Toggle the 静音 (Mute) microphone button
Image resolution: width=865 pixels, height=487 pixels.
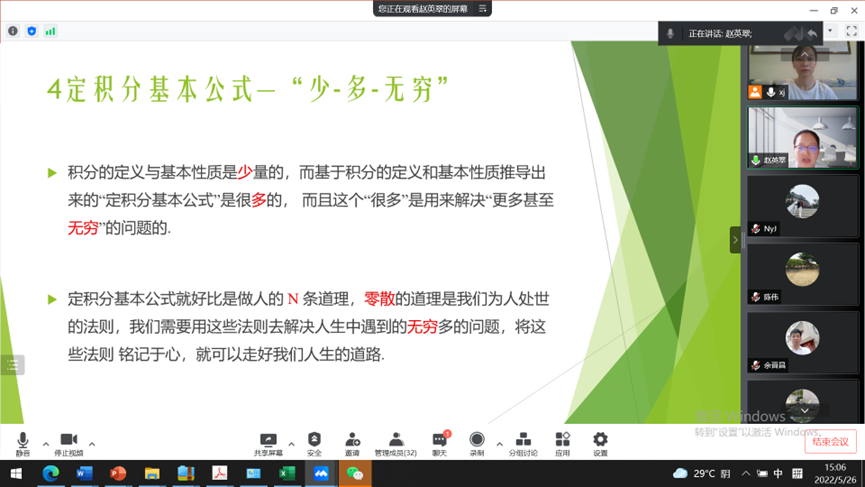pos(22,442)
